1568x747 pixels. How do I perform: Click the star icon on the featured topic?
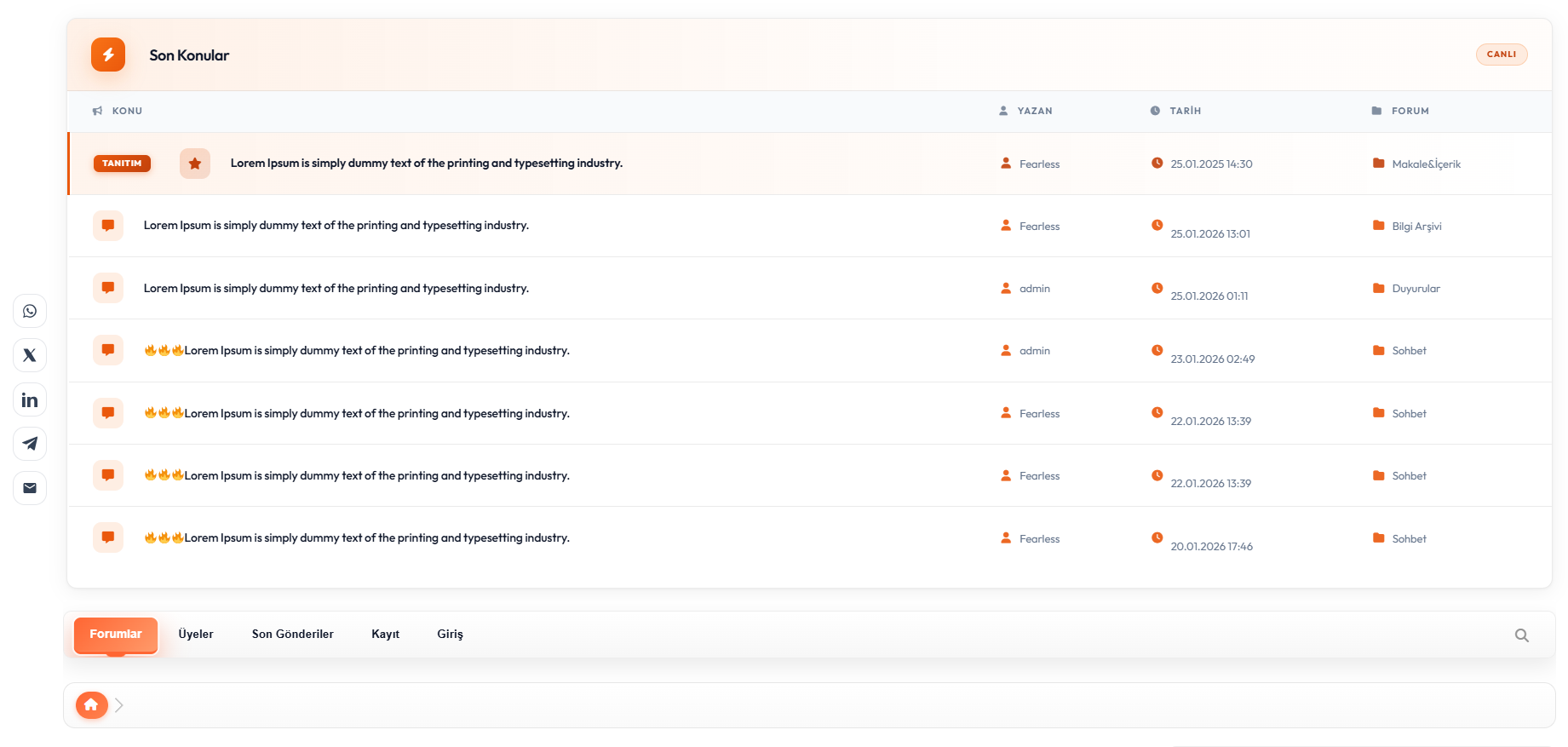point(195,164)
